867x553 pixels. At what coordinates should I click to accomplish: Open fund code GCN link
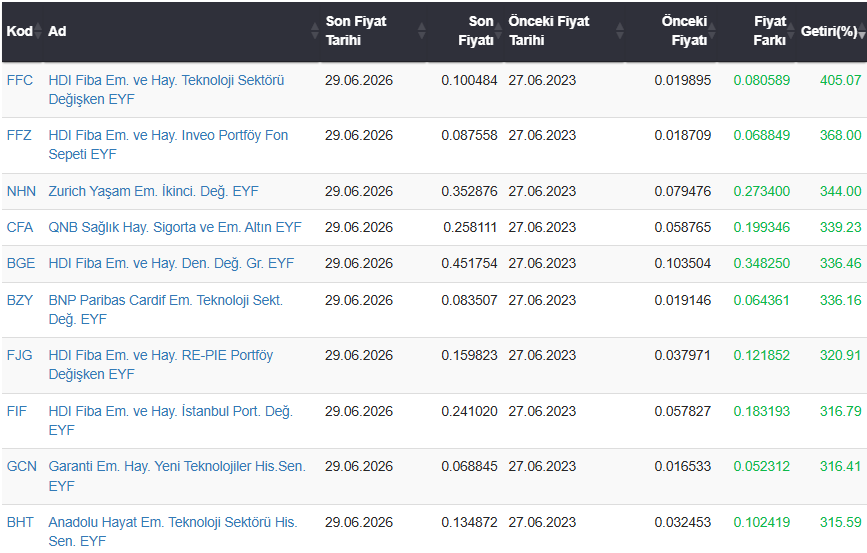pos(22,466)
